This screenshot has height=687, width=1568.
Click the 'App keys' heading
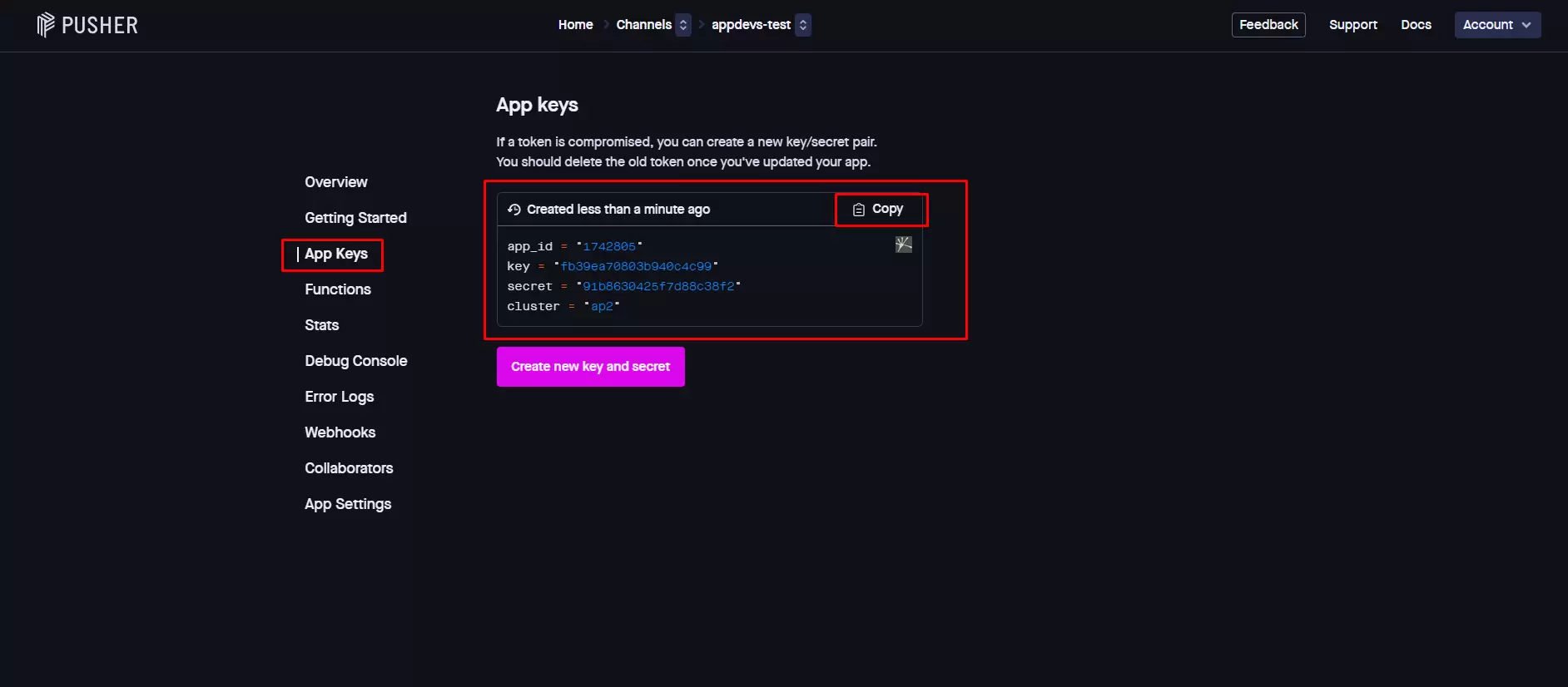pyautogui.click(x=537, y=106)
